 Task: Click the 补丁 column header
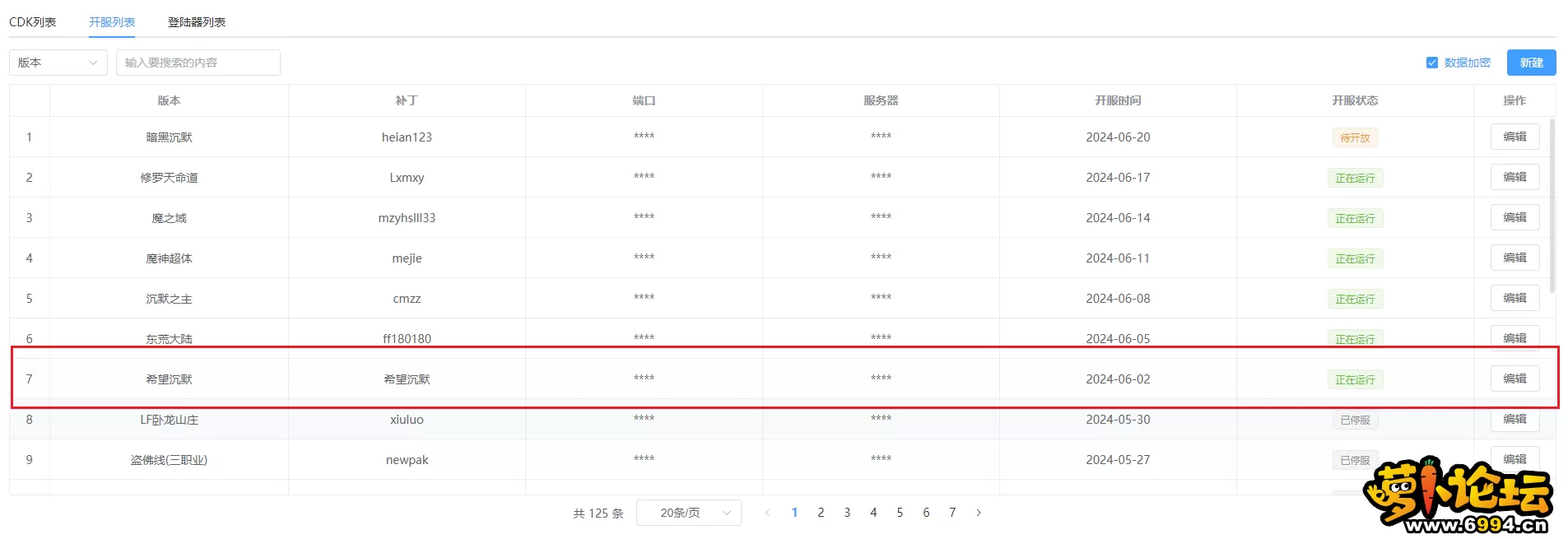[407, 100]
